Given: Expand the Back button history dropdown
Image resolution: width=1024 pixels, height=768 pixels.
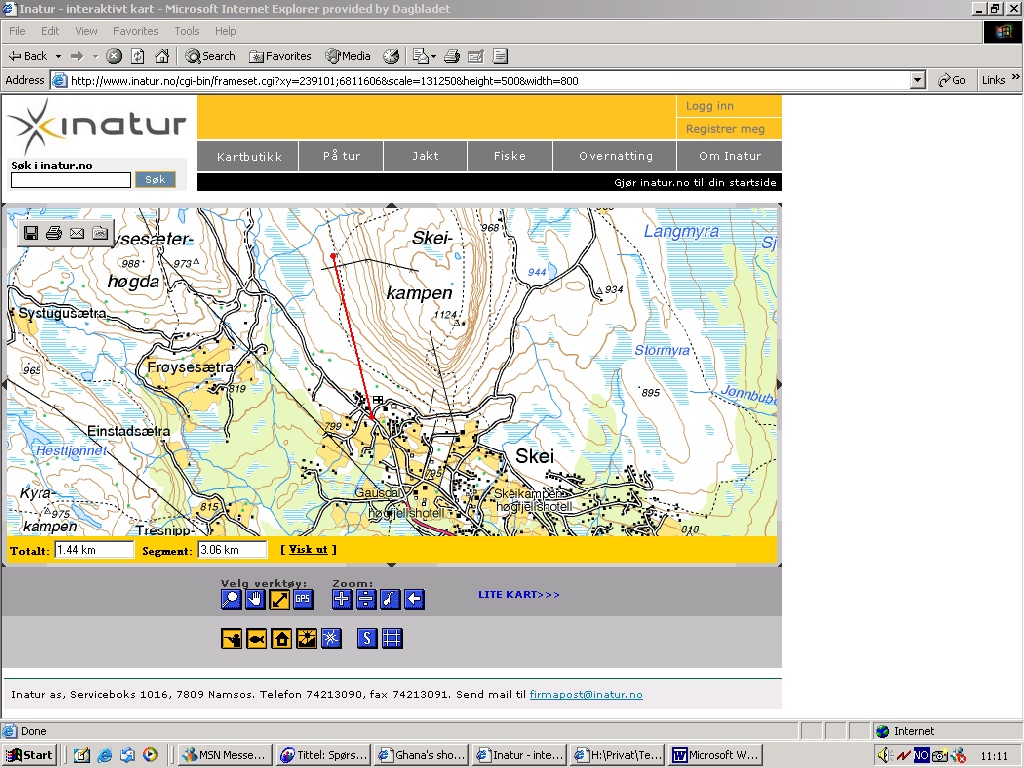Looking at the screenshot, I should point(59,56).
